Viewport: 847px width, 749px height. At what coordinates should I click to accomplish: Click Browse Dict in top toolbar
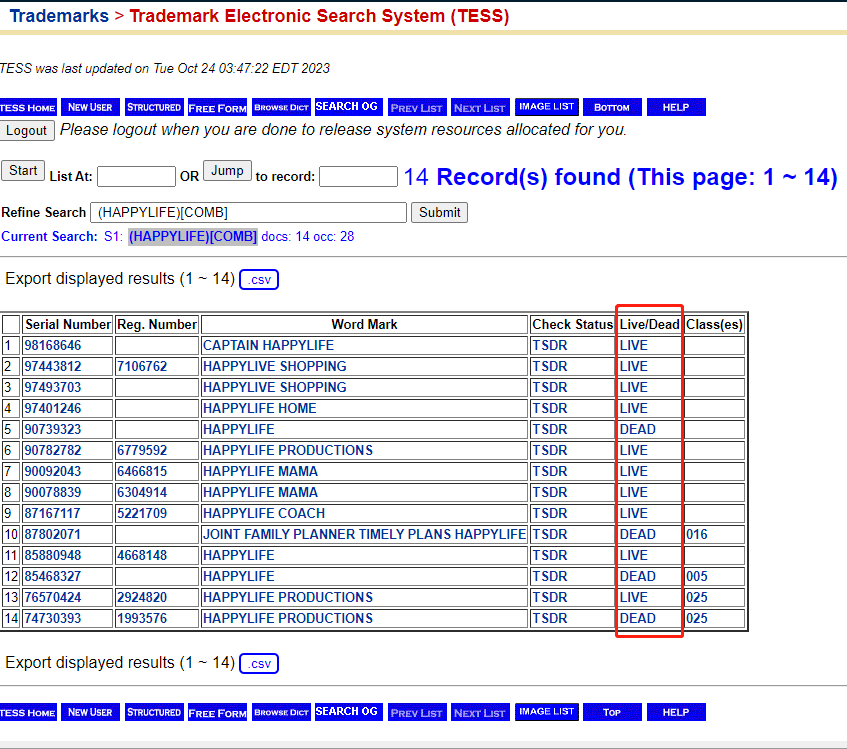tap(281, 107)
